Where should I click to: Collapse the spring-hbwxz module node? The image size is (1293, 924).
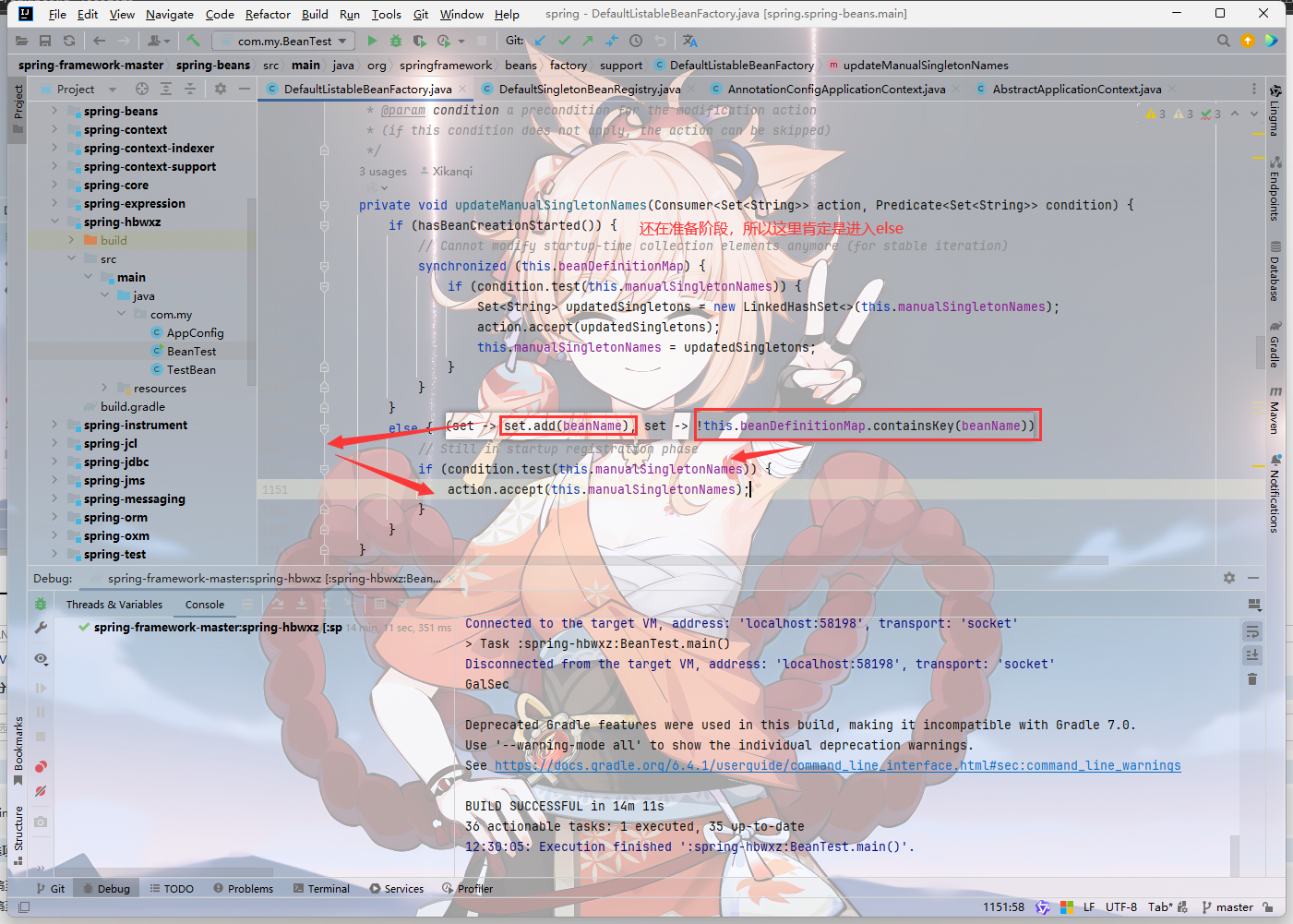pyautogui.click(x=54, y=222)
